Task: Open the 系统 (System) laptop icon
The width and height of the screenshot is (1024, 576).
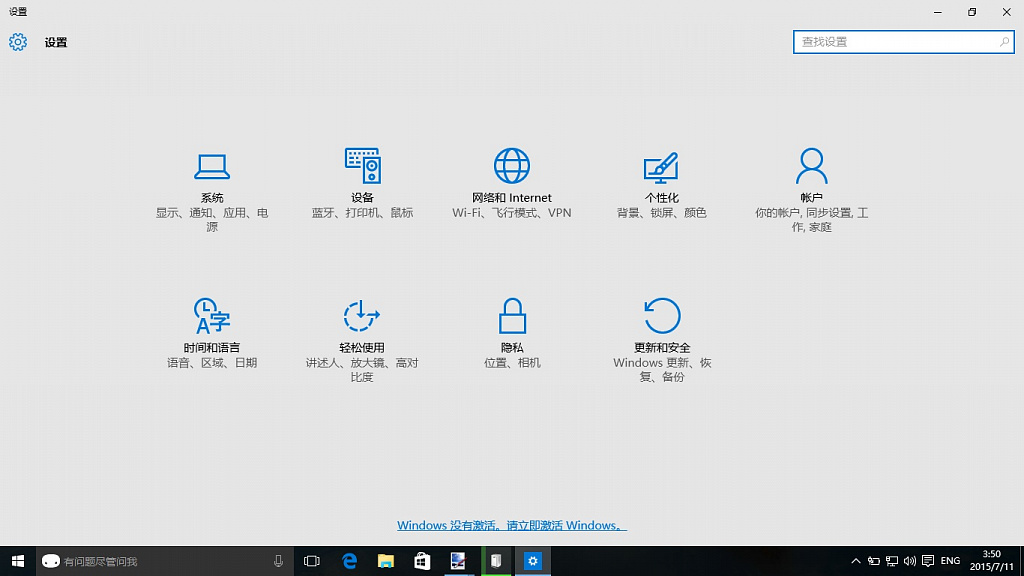Action: [212, 166]
